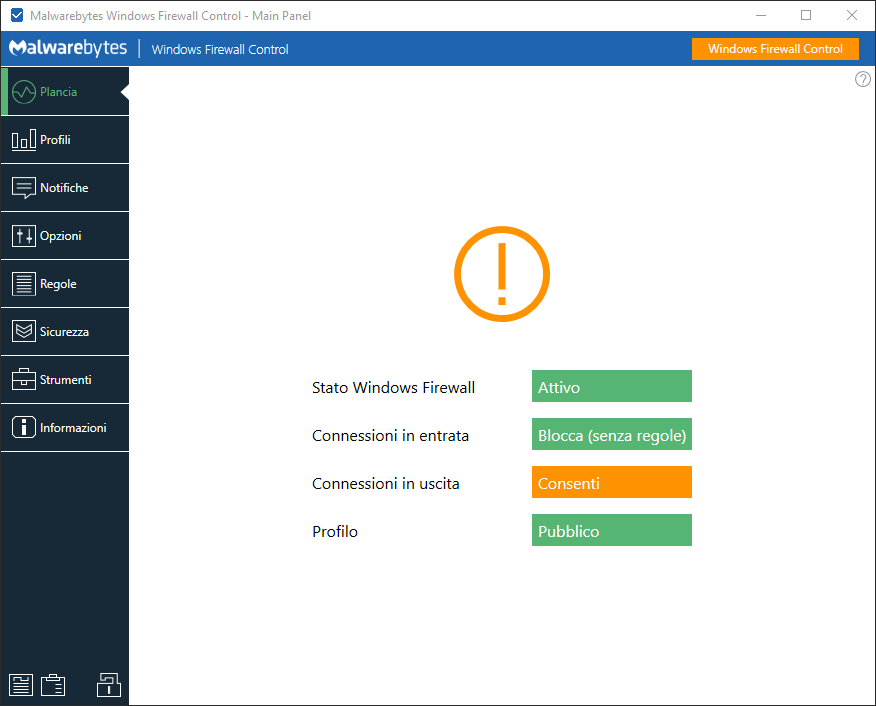876x706 pixels.
Task: Open the Plancia dashboard tab
Action: point(65,92)
